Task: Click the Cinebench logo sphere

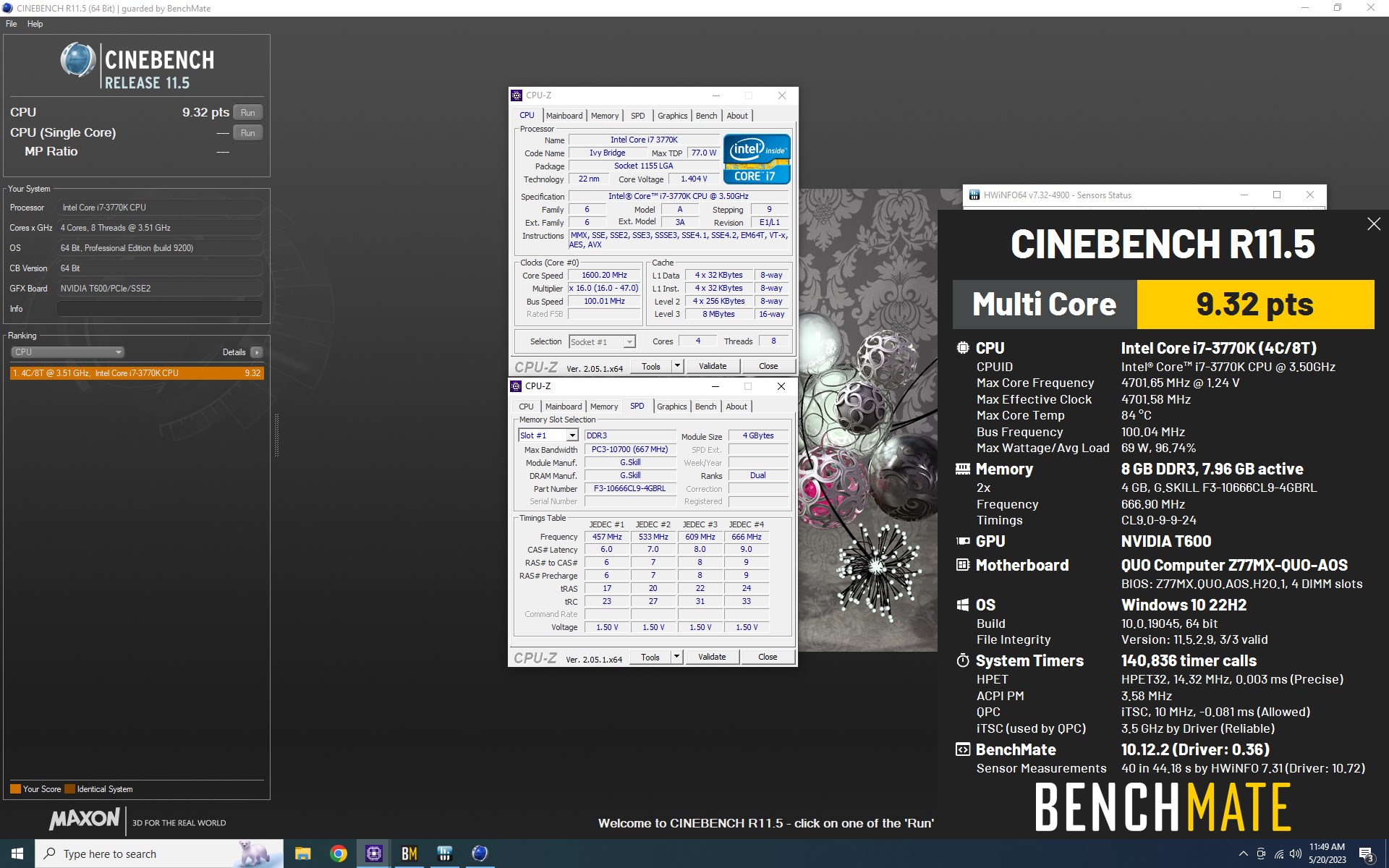Action: (78, 61)
